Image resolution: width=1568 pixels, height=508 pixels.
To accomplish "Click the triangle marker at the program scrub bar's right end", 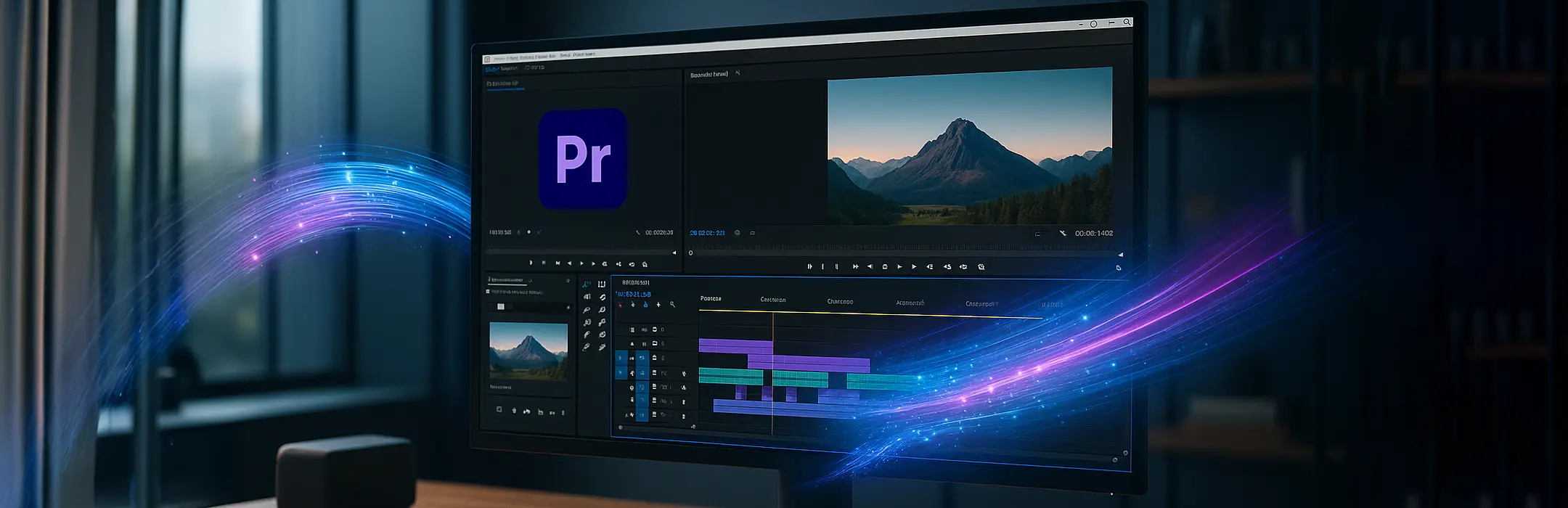I will [1120, 255].
